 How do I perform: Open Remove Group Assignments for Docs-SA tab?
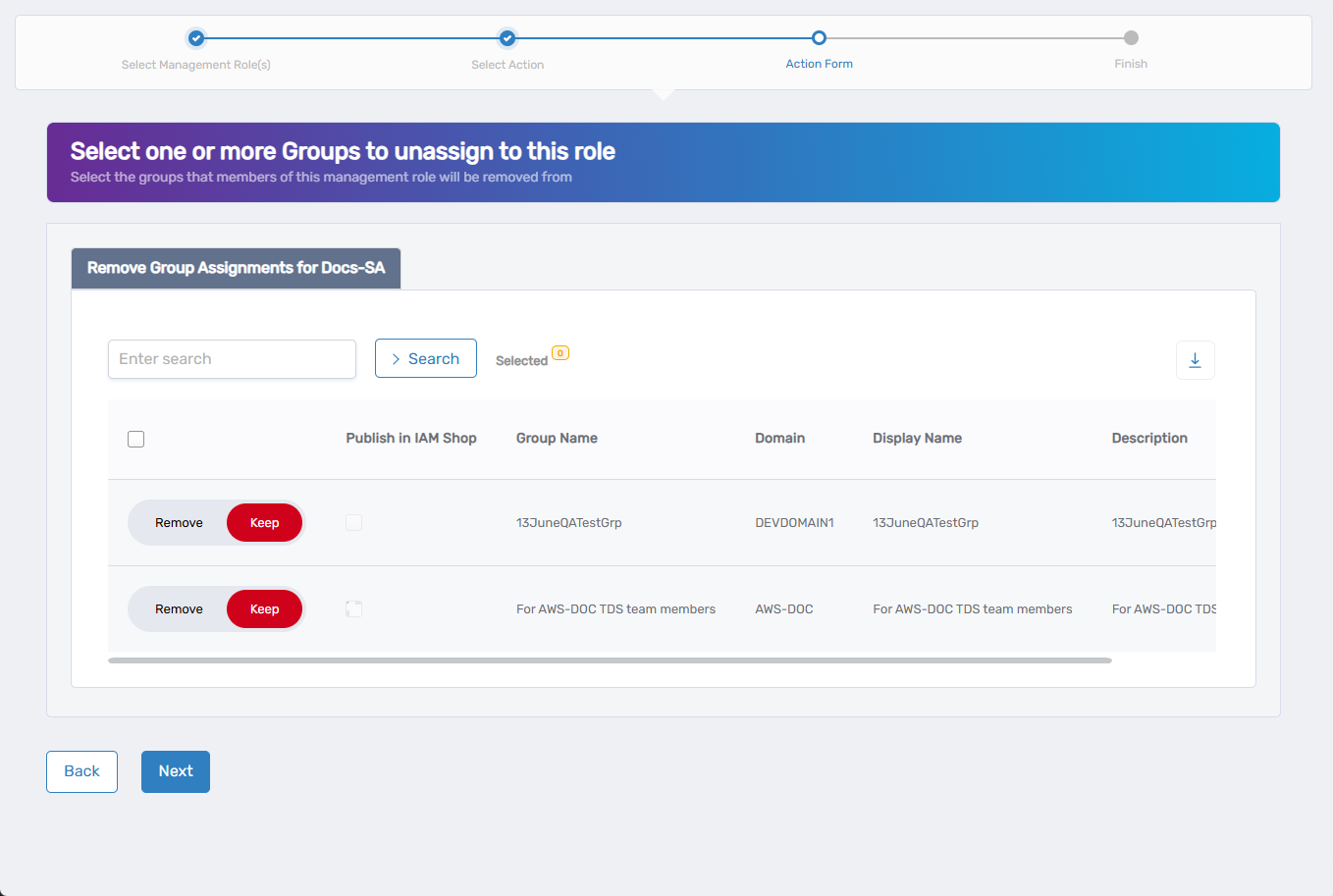coord(236,268)
